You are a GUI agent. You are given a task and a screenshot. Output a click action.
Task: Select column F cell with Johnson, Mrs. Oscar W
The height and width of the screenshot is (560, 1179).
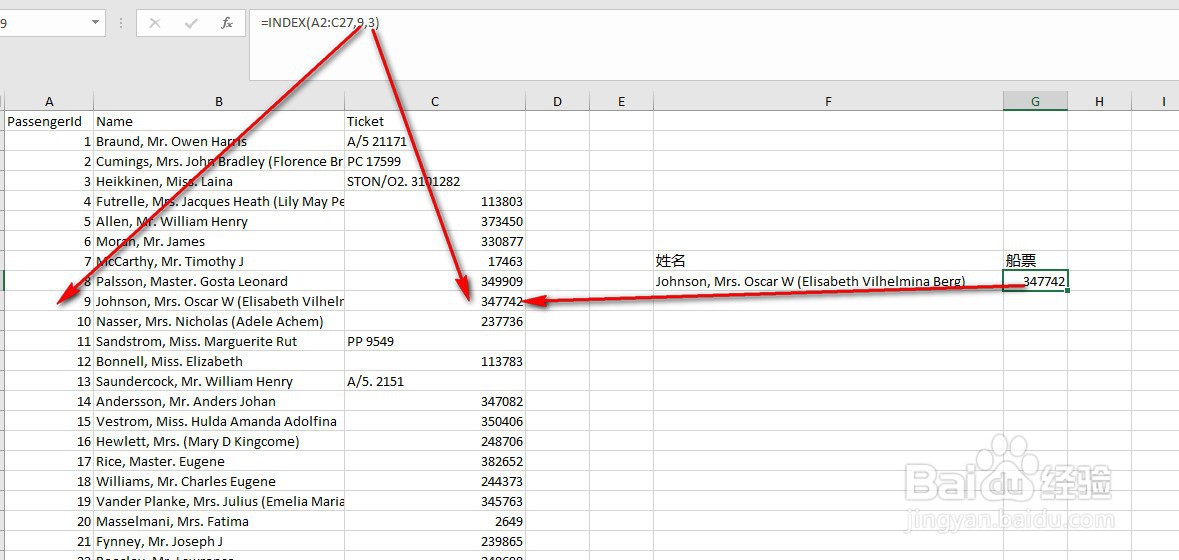(x=828, y=281)
